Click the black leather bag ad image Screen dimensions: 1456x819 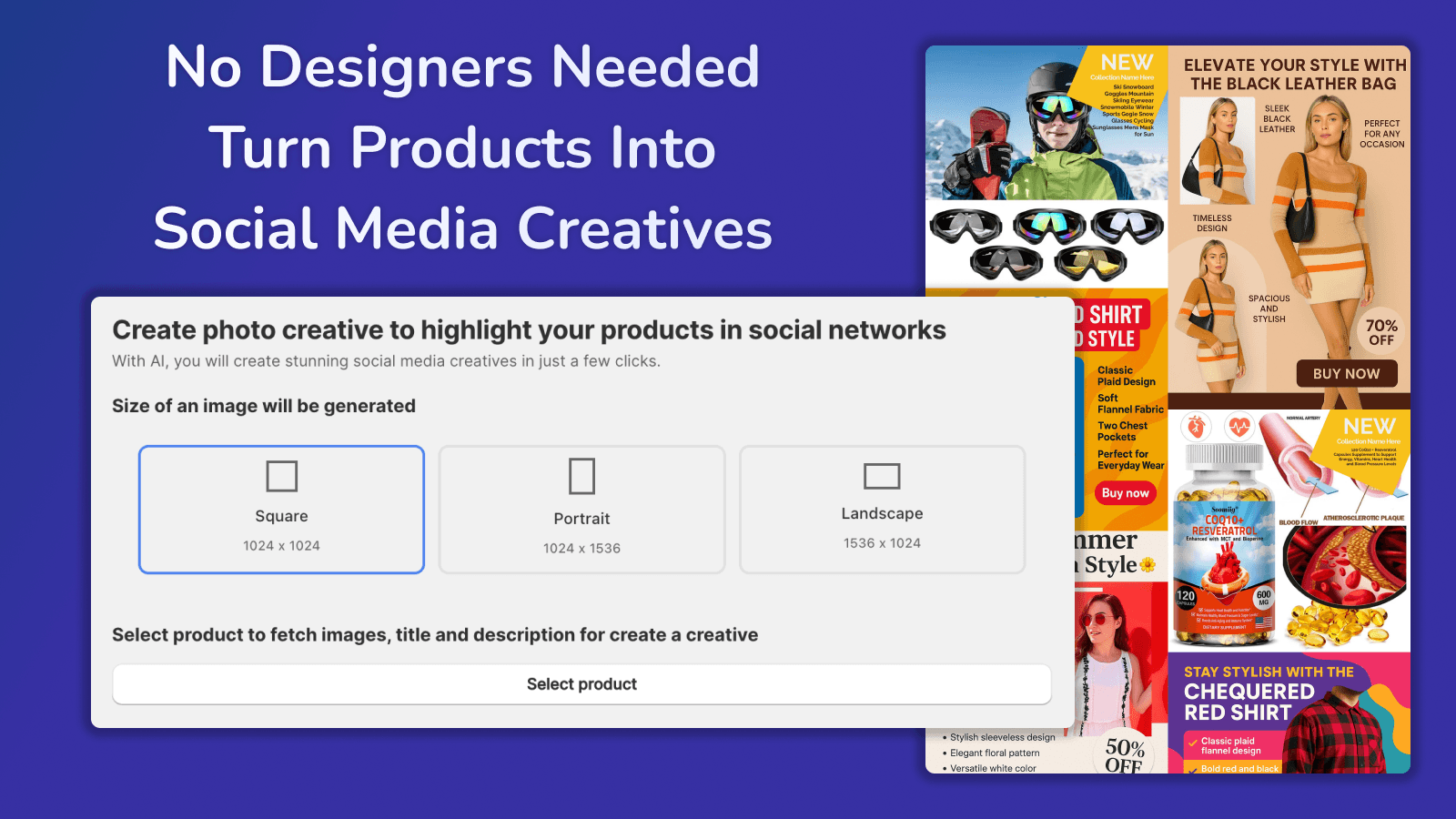point(1292,218)
